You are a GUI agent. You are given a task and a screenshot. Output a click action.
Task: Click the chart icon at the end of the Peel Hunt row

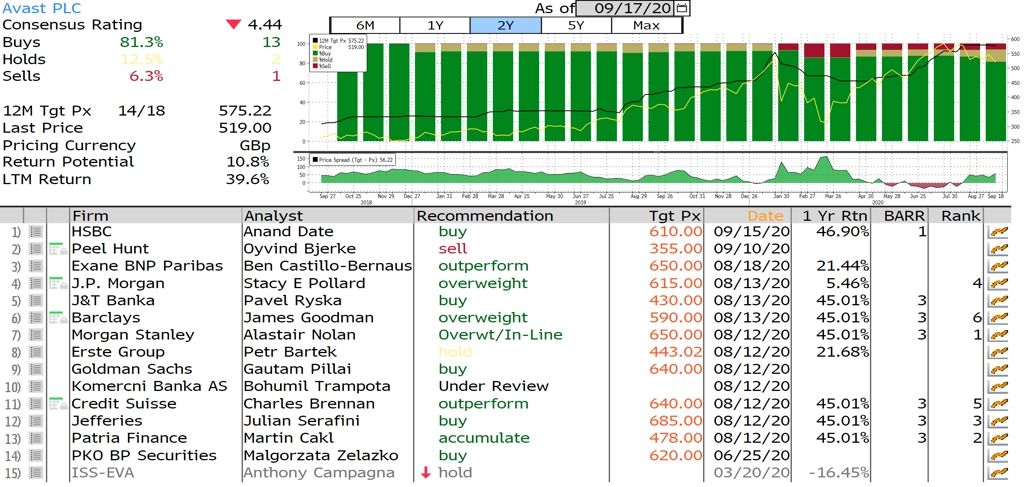[x=999, y=249]
